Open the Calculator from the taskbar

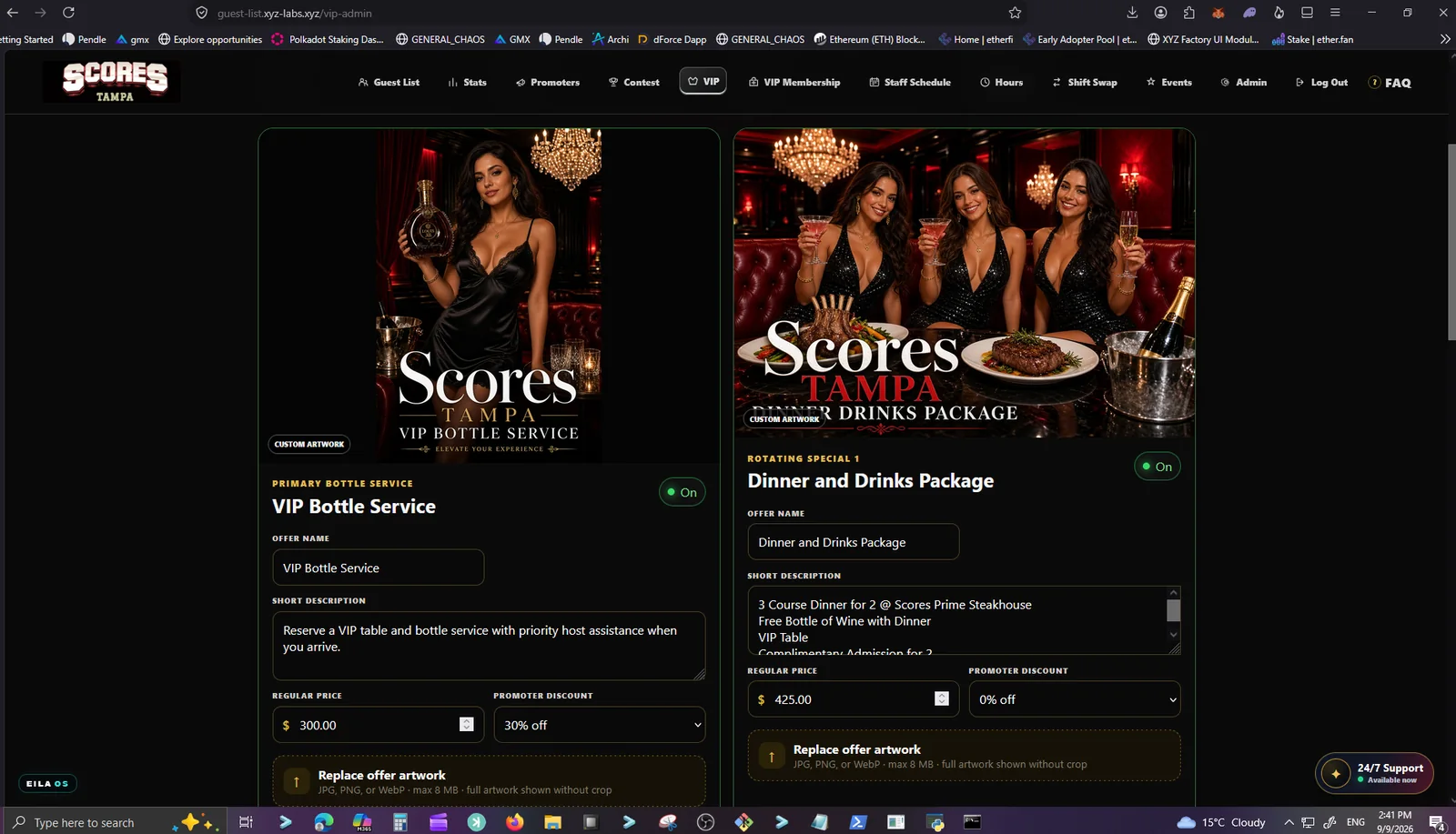(399, 822)
